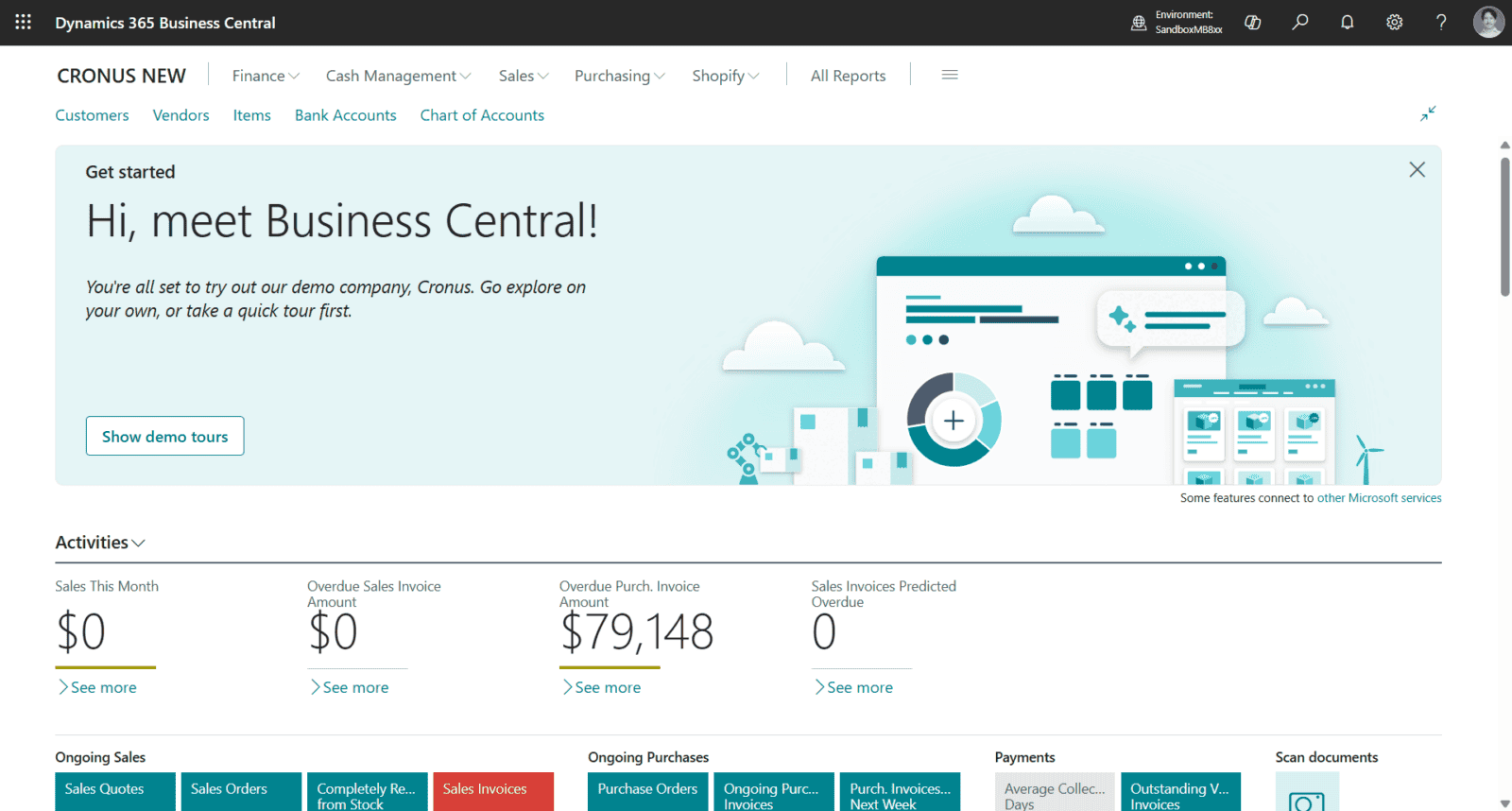The image size is (1512, 811).
Task: Collapse the page with the shrink arrows icon
Action: click(x=1428, y=113)
